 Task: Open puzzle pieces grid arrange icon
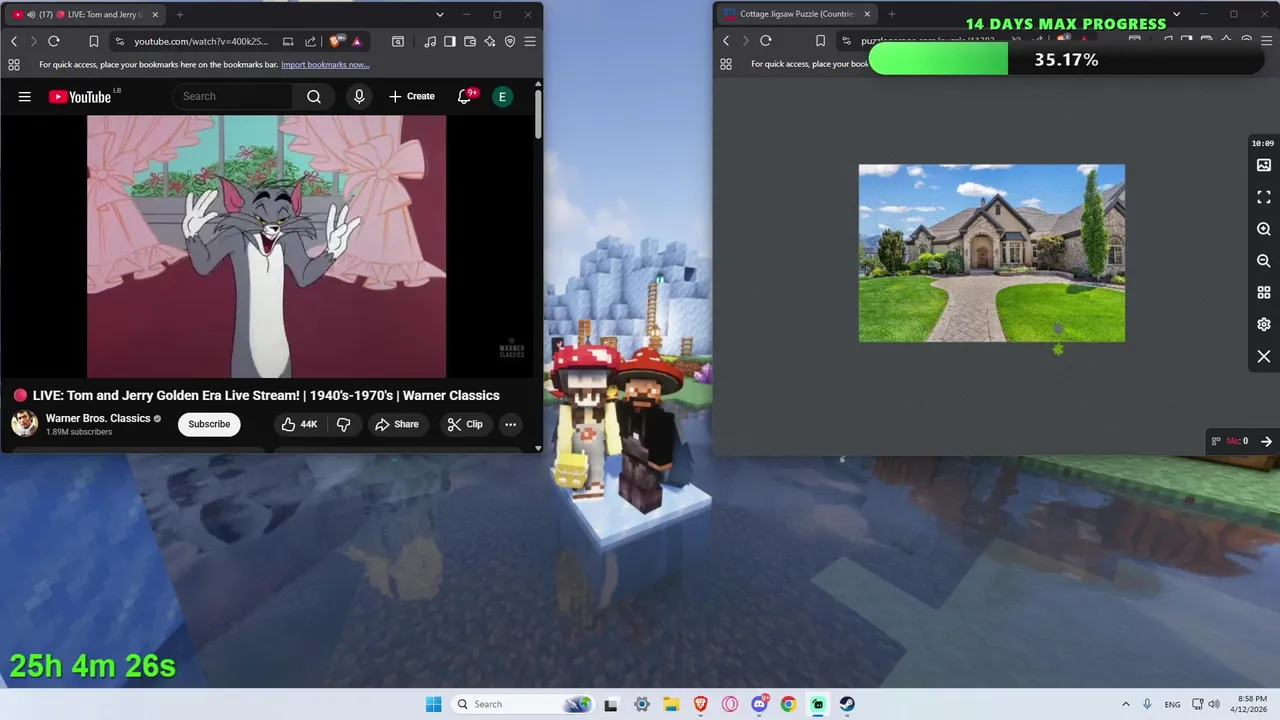tap(1264, 292)
